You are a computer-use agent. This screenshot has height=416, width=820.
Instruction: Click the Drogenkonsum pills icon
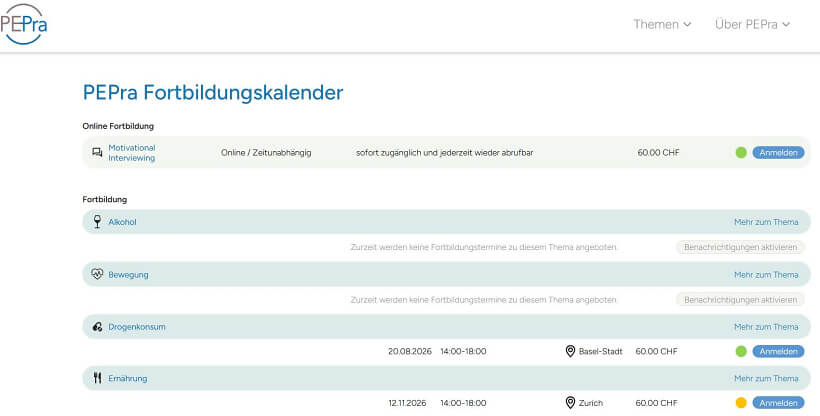click(x=97, y=327)
